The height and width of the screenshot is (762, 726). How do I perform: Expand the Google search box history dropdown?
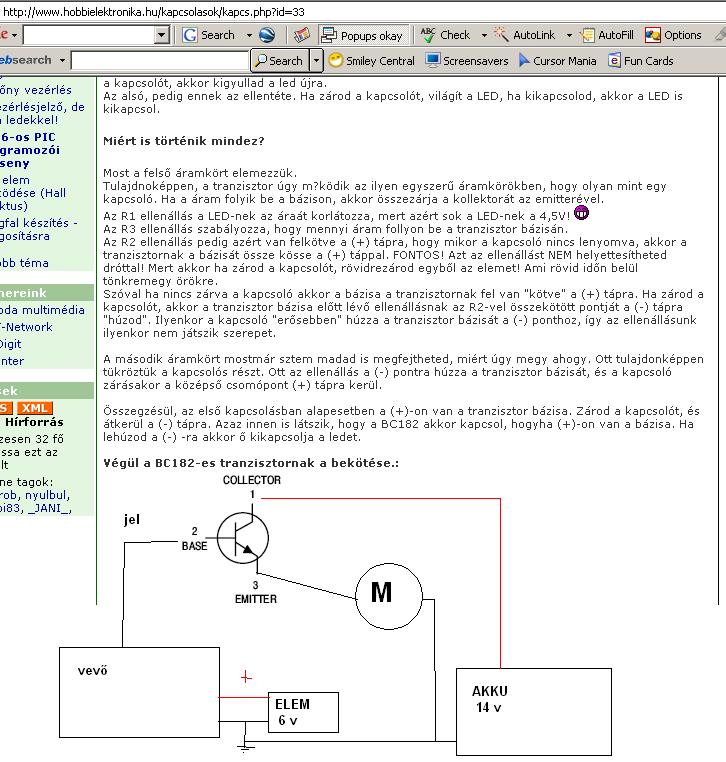(x=162, y=35)
